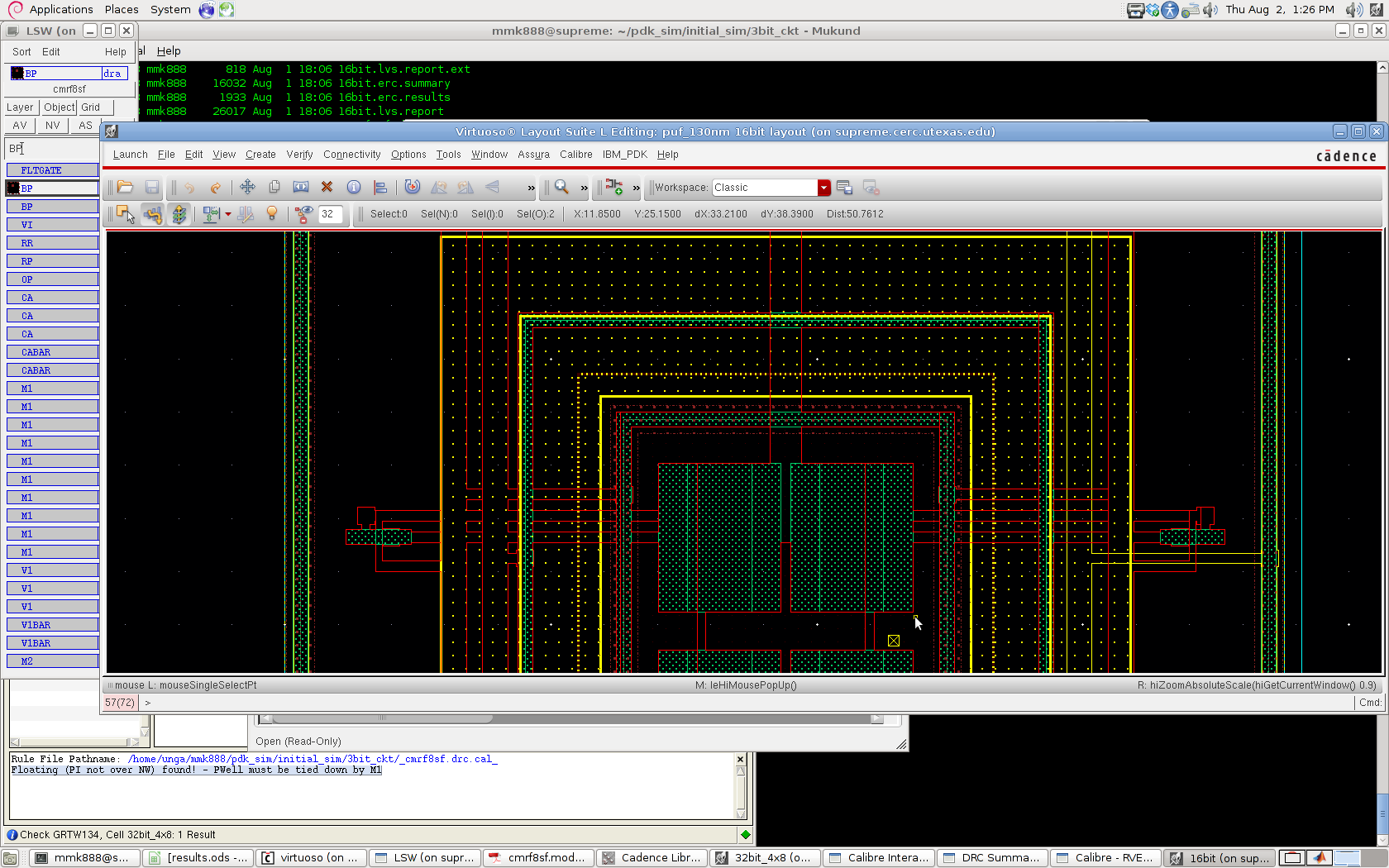Select the RR layer entry
Screen dimensions: 1389x868
coord(53,243)
